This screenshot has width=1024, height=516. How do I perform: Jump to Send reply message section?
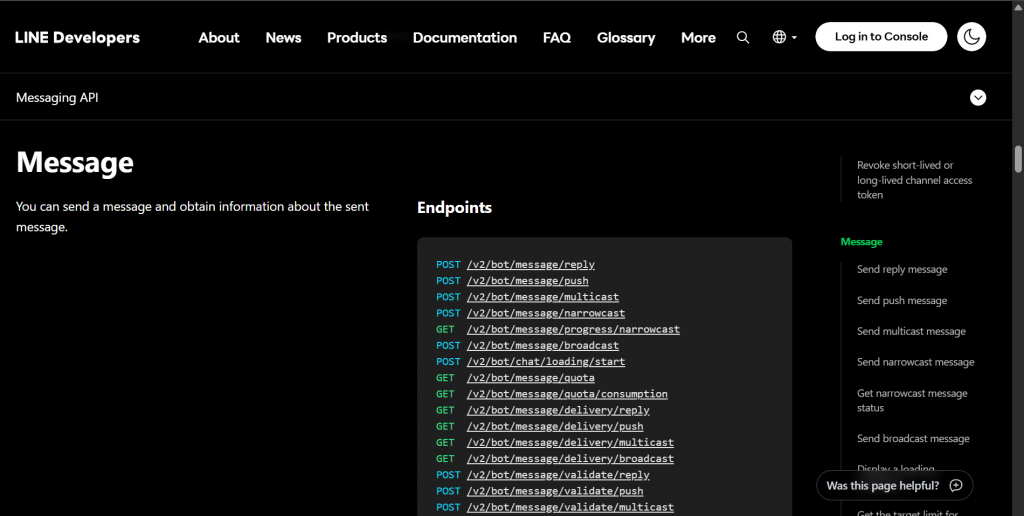[x=902, y=269]
